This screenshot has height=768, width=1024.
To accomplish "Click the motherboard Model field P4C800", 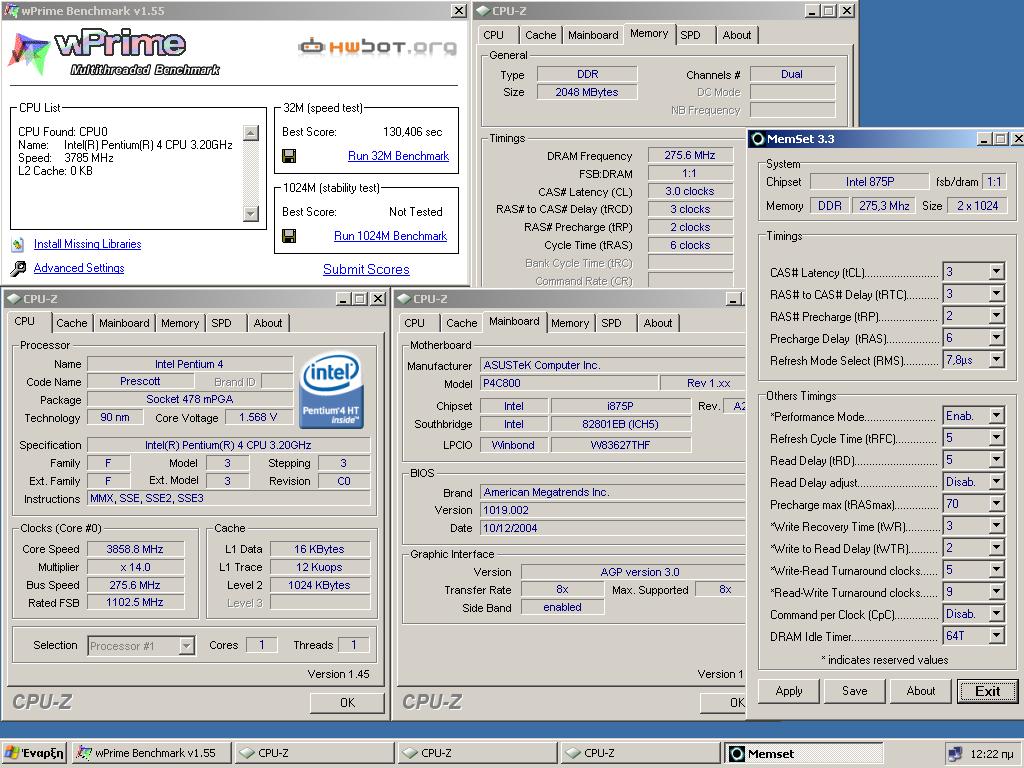I will (x=569, y=383).
